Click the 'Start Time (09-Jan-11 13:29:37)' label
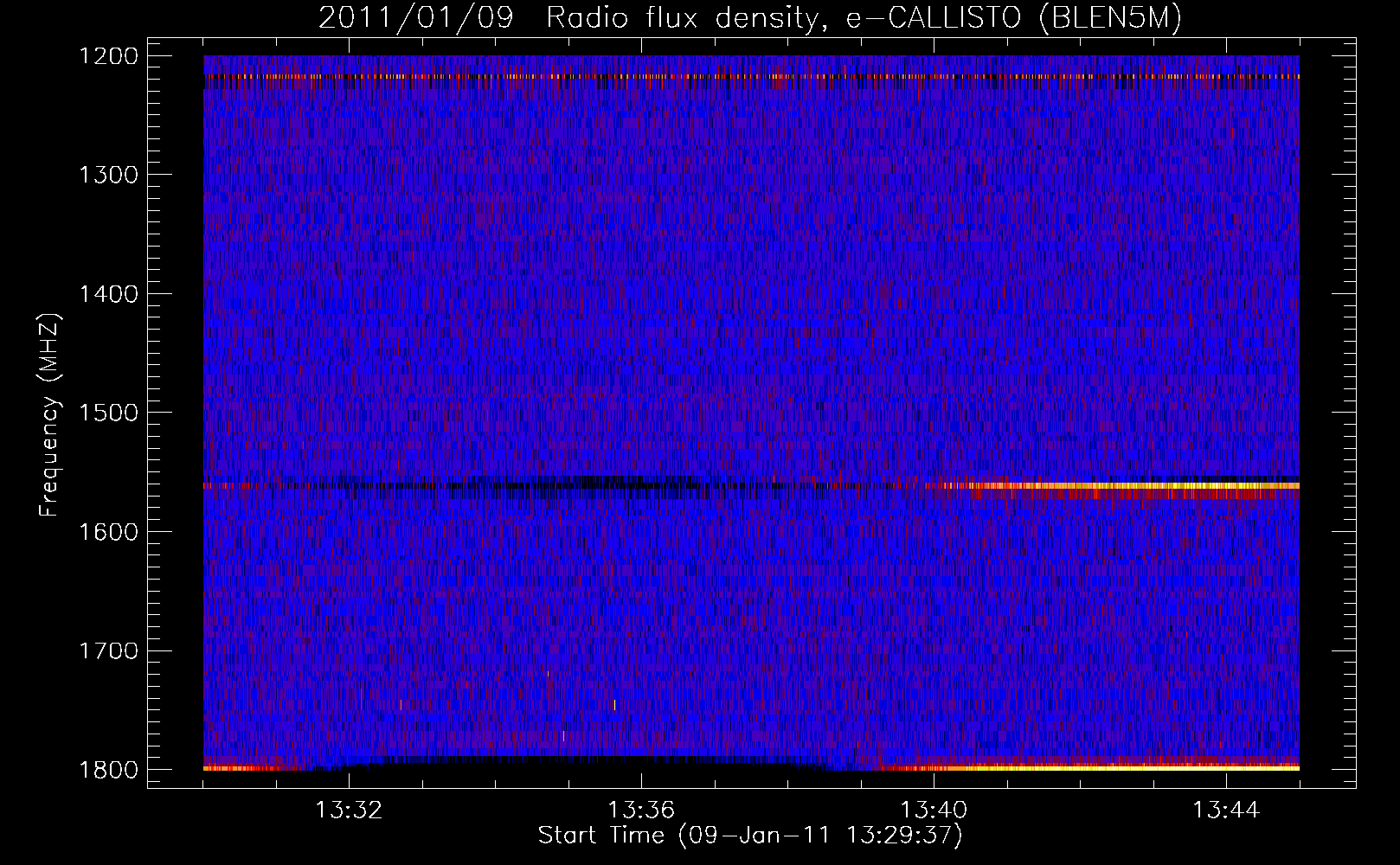 pyautogui.click(x=750, y=836)
